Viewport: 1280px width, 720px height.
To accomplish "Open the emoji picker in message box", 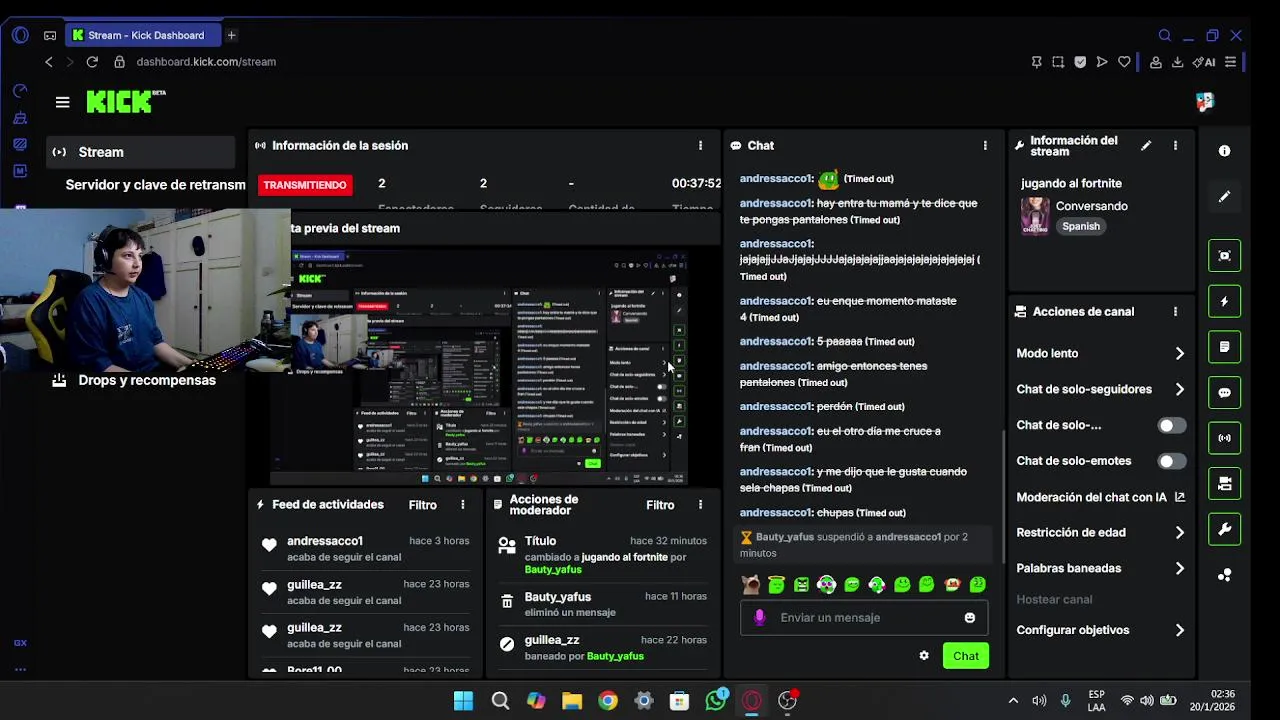I will (x=969, y=618).
